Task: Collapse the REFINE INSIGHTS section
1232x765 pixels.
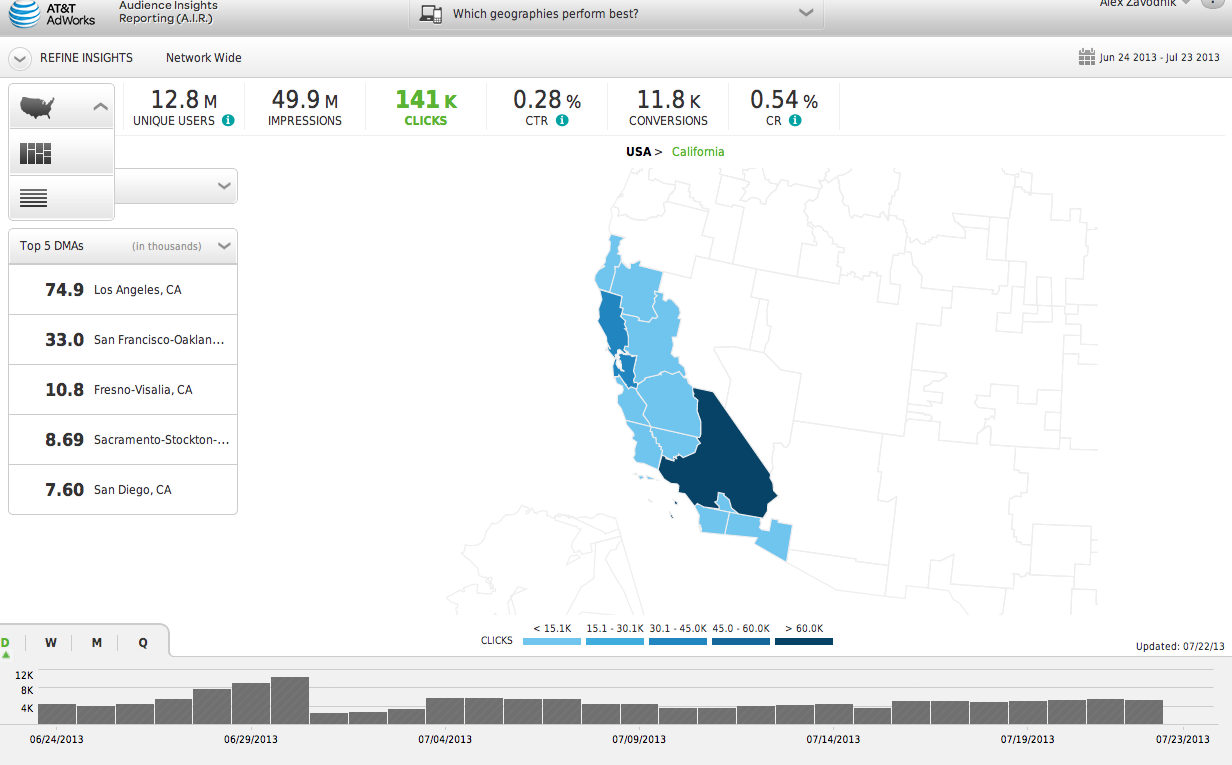Action: [19, 58]
